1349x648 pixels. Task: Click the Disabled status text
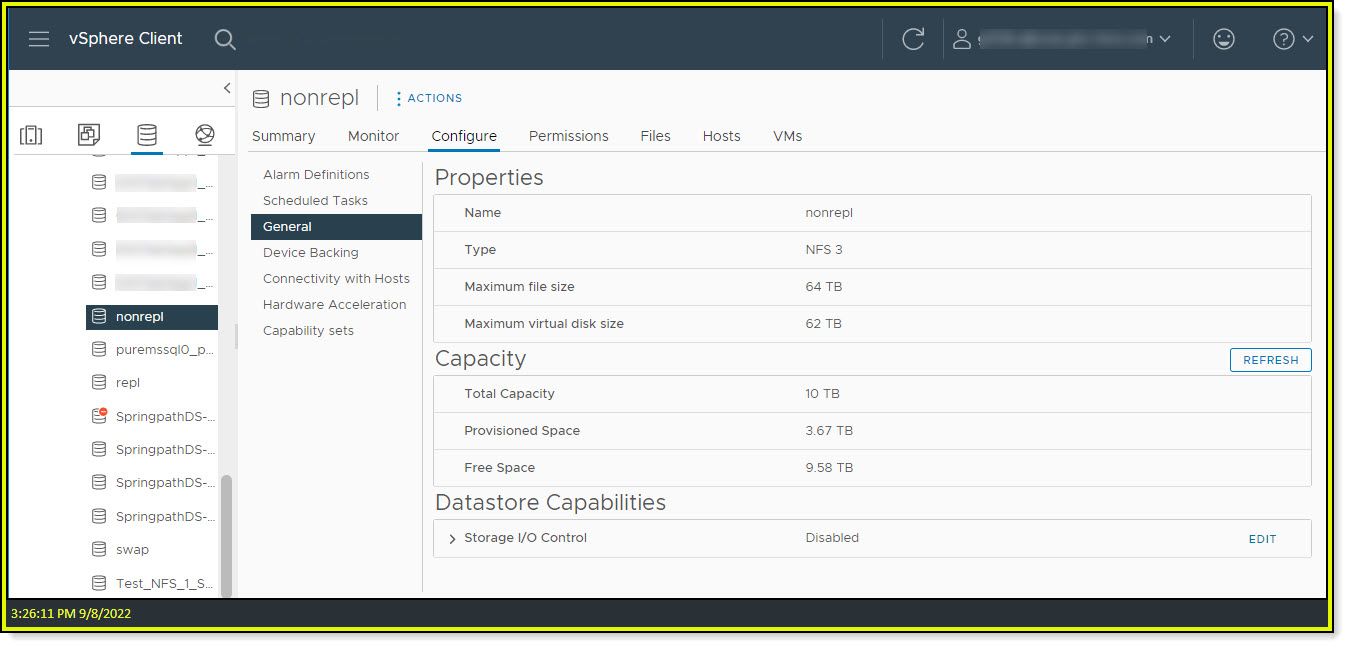pos(832,538)
